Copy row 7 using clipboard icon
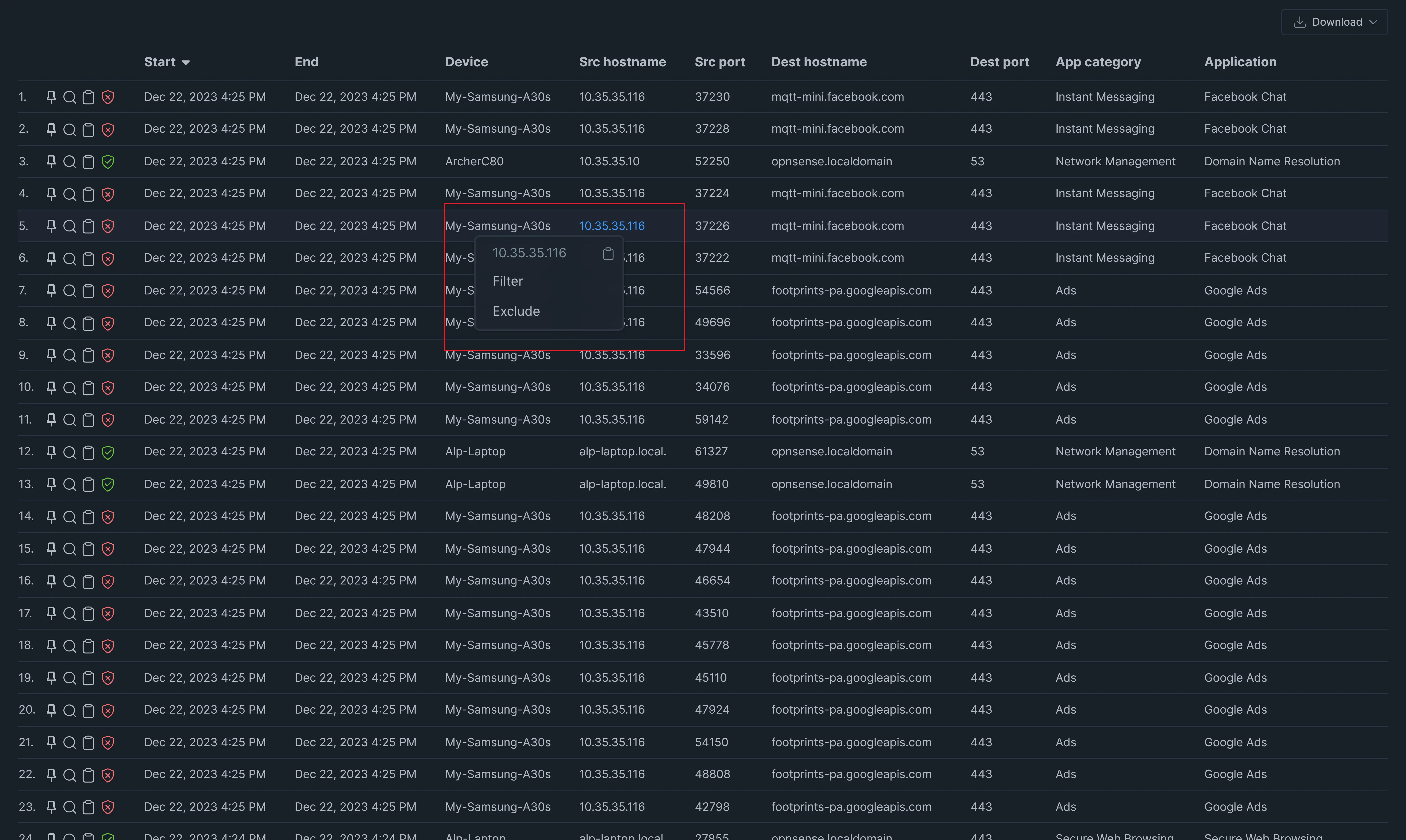This screenshot has height=840, width=1406. pos(88,290)
